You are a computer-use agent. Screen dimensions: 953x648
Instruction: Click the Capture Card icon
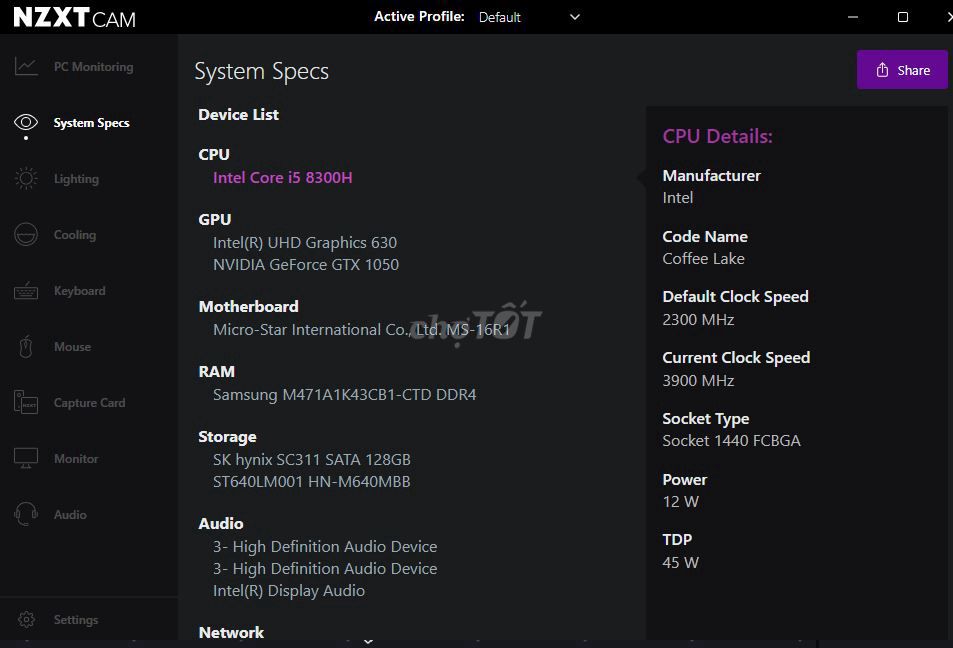coord(26,402)
